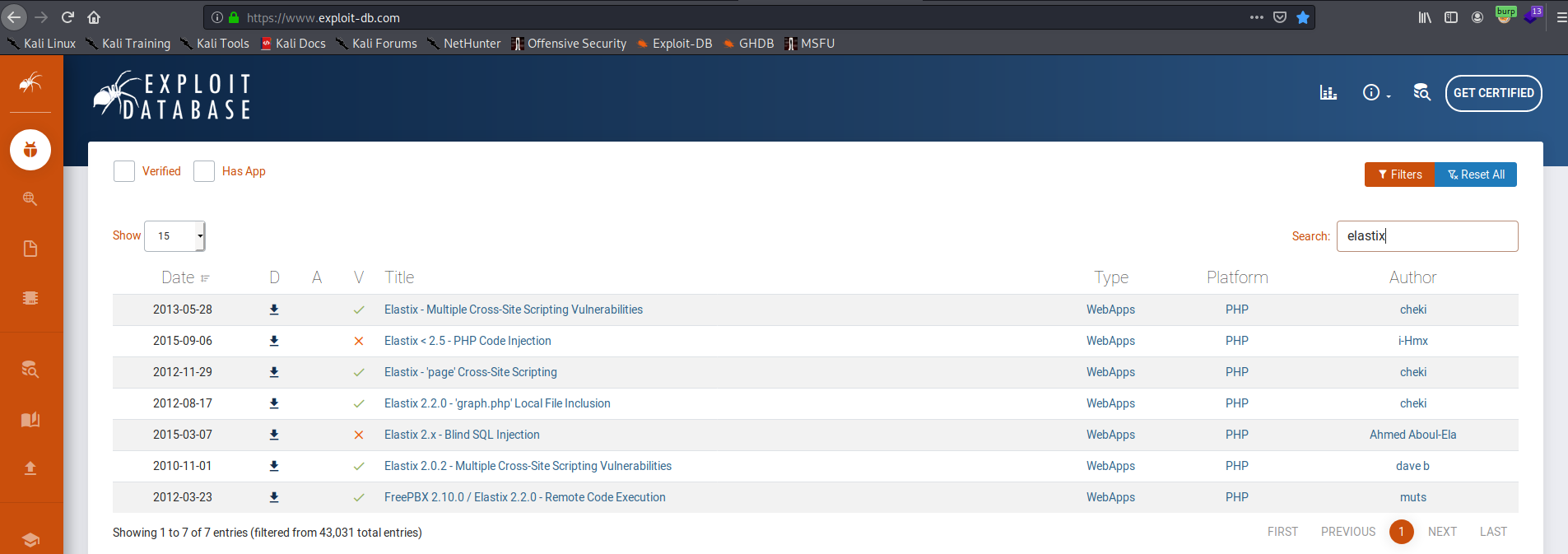Open the Papers document icon in sidebar
Screen dimensions: 1568x554
(30, 249)
